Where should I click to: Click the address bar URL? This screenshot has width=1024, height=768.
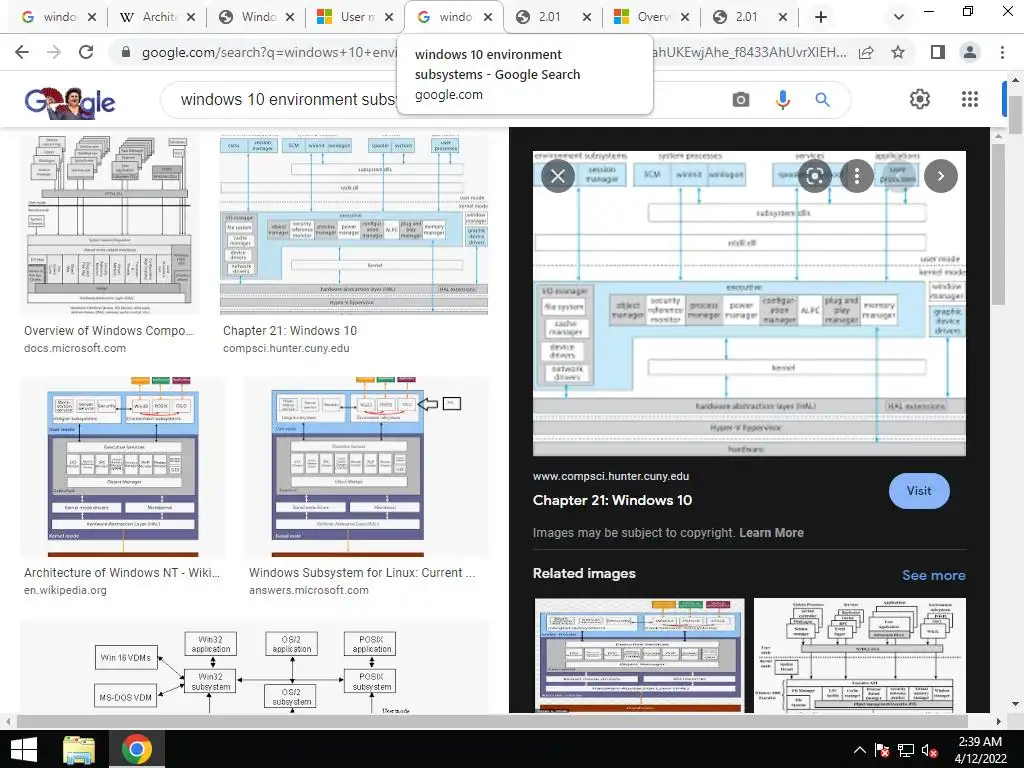point(268,52)
